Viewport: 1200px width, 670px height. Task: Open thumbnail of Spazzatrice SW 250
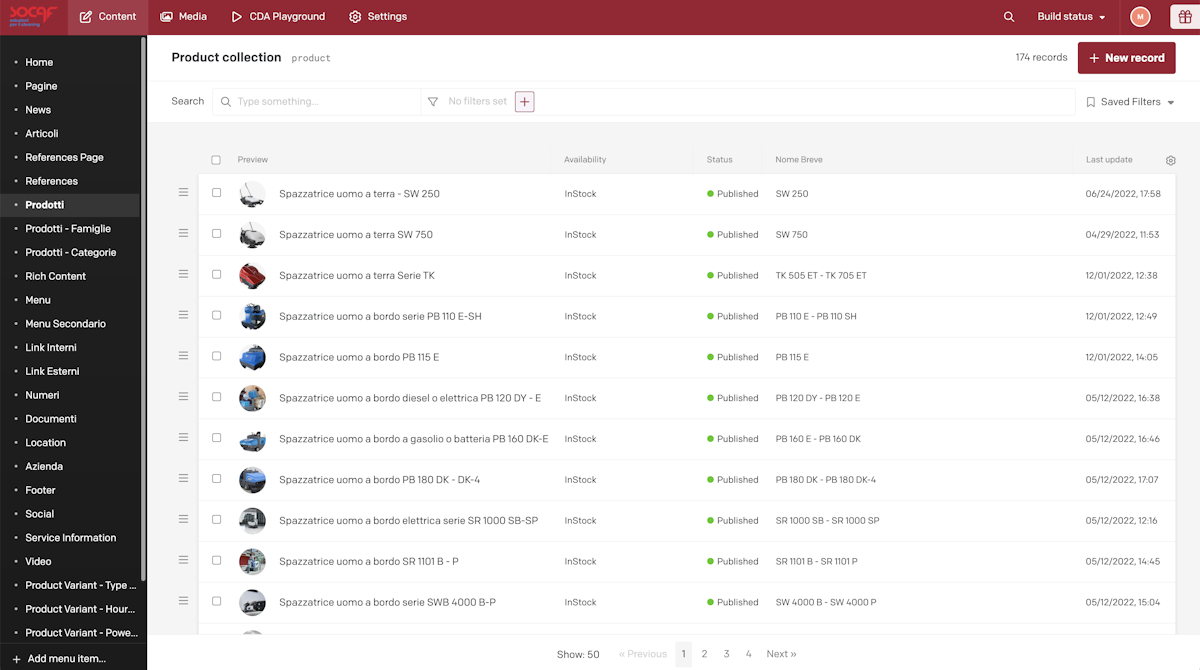click(252, 194)
